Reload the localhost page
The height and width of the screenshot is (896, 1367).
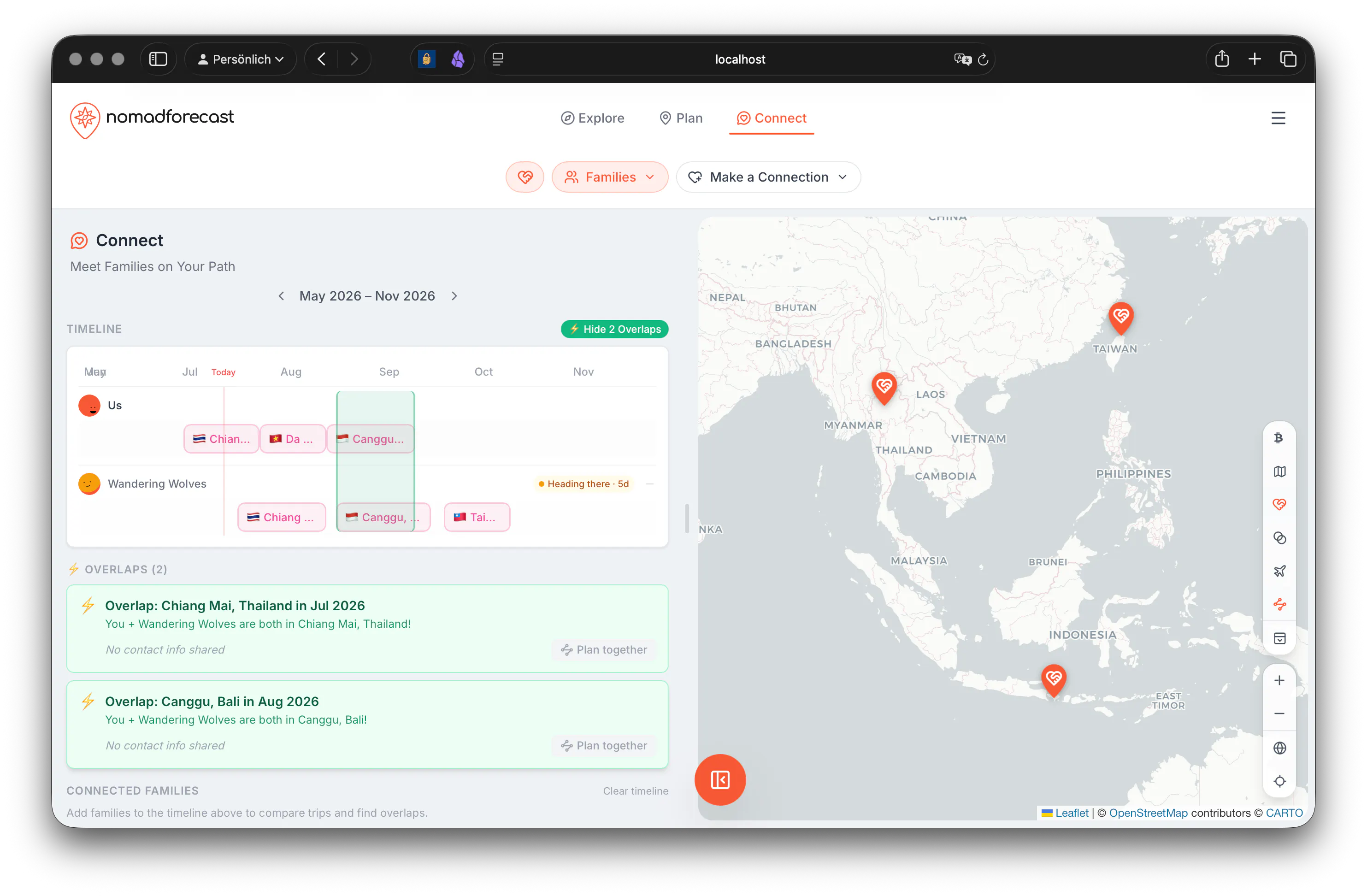(983, 59)
